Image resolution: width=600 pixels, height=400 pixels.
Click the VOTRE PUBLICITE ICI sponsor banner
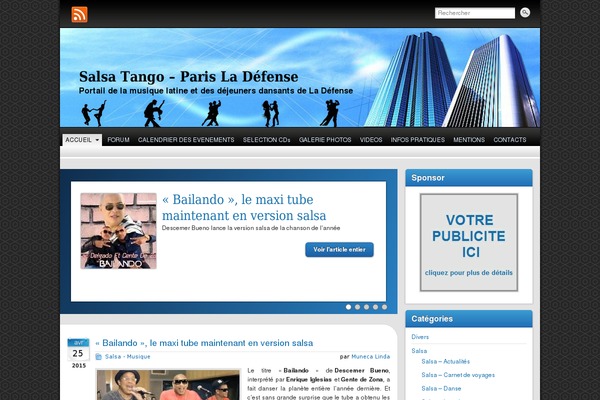(469, 242)
